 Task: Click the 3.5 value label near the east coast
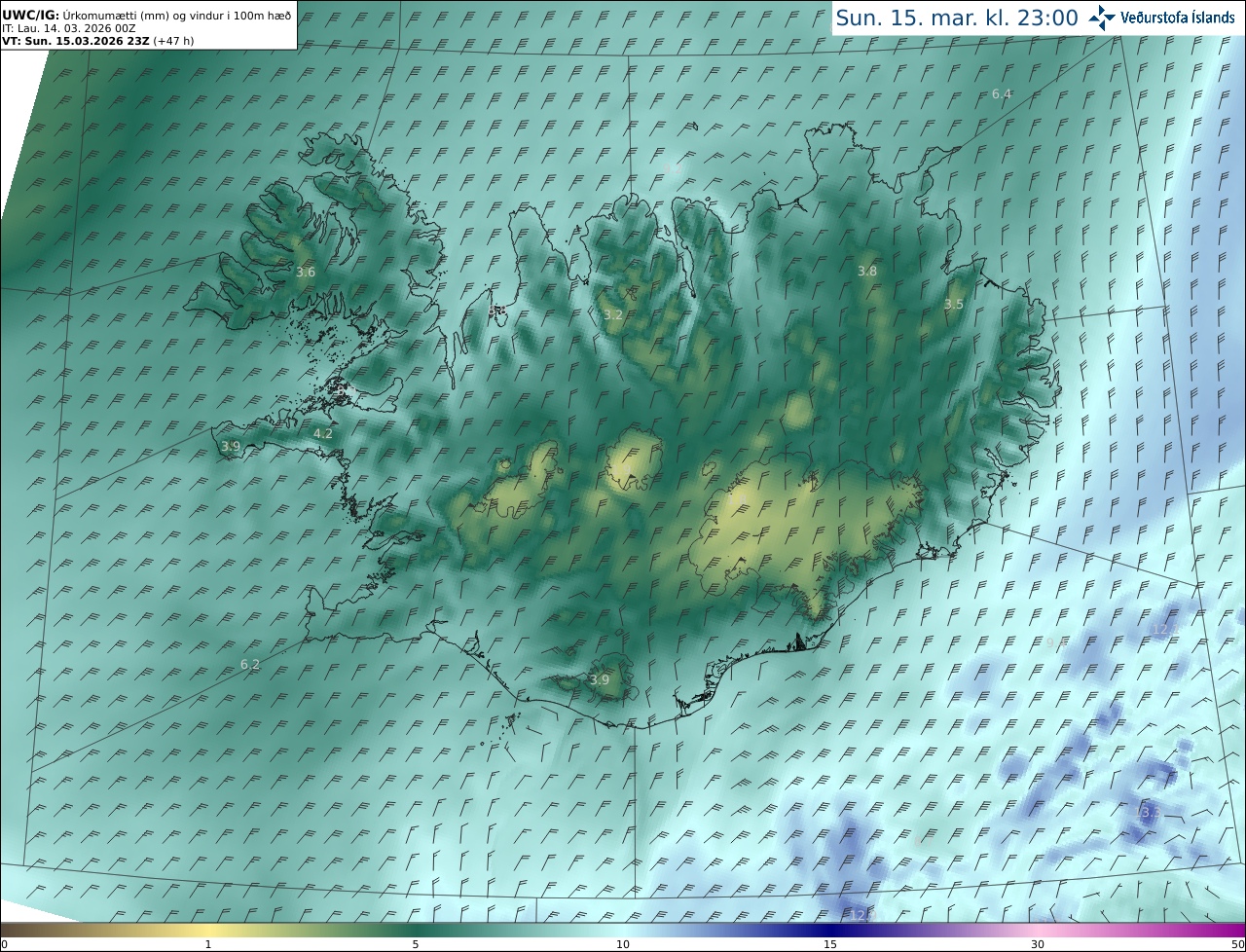point(954,305)
